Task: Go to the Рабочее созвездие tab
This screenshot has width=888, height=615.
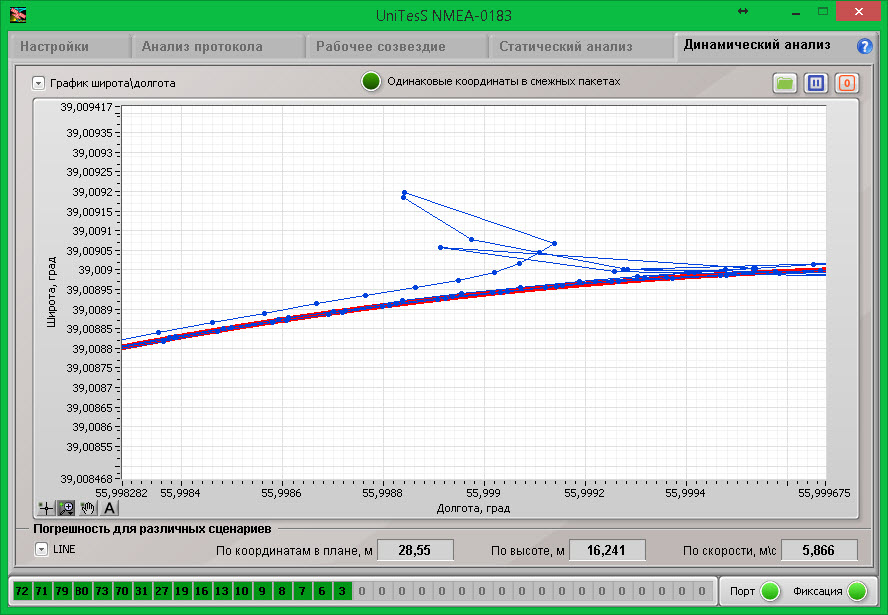Action: [x=381, y=46]
